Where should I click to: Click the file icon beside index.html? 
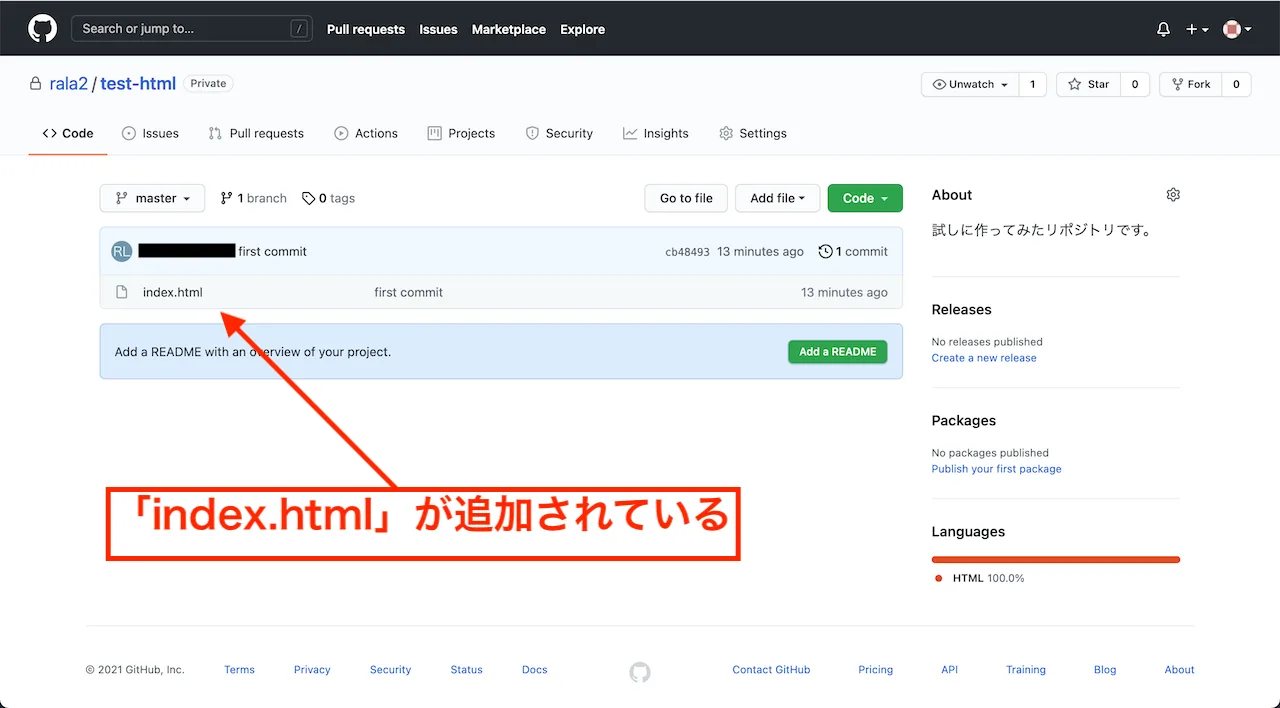tap(122, 292)
